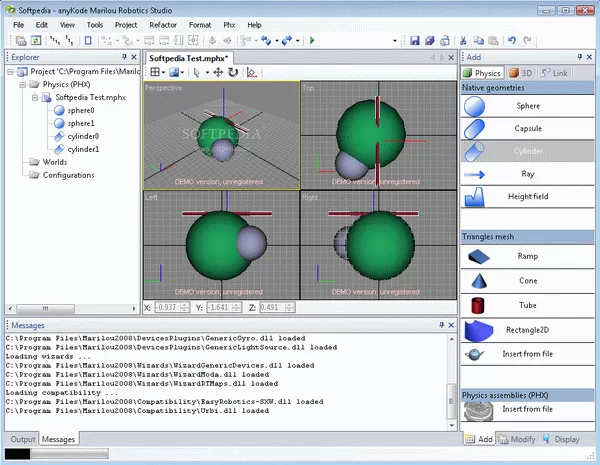Screen dimensions: 600x465
Task: Click the viewport layout grid icon
Action: [x=155, y=72]
